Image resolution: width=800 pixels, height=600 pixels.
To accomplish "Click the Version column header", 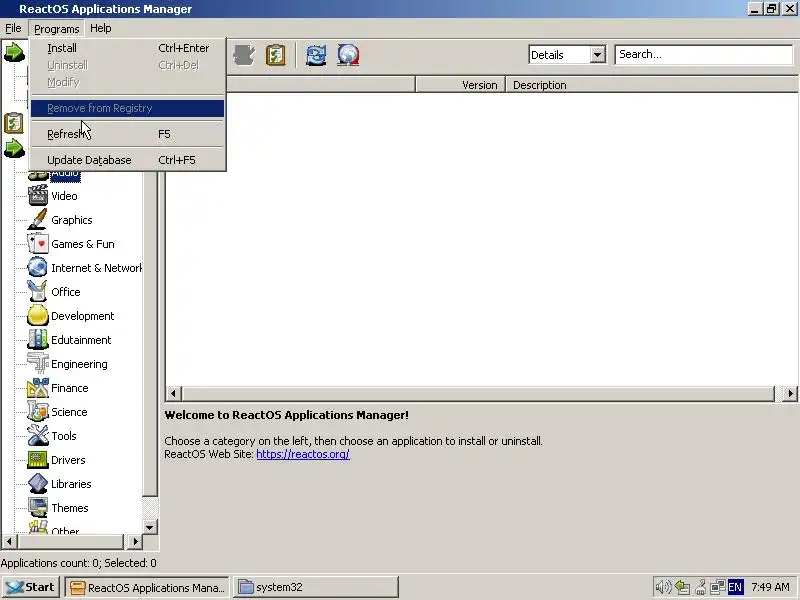I will (x=460, y=85).
